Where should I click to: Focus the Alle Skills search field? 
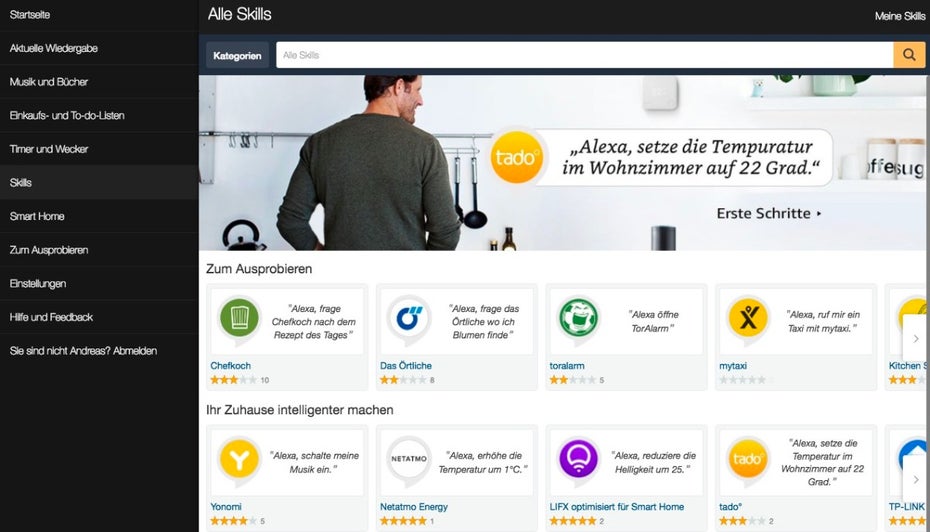click(x=585, y=55)
